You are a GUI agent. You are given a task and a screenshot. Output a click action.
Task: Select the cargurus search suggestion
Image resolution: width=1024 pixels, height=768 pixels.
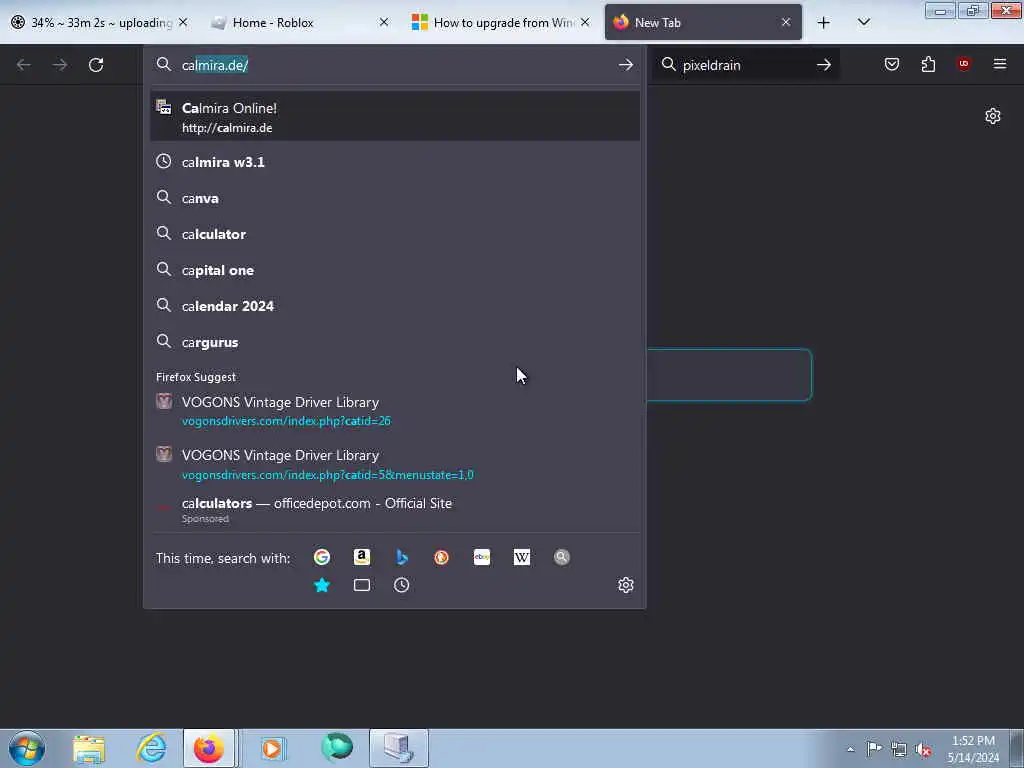coord(395,342)
